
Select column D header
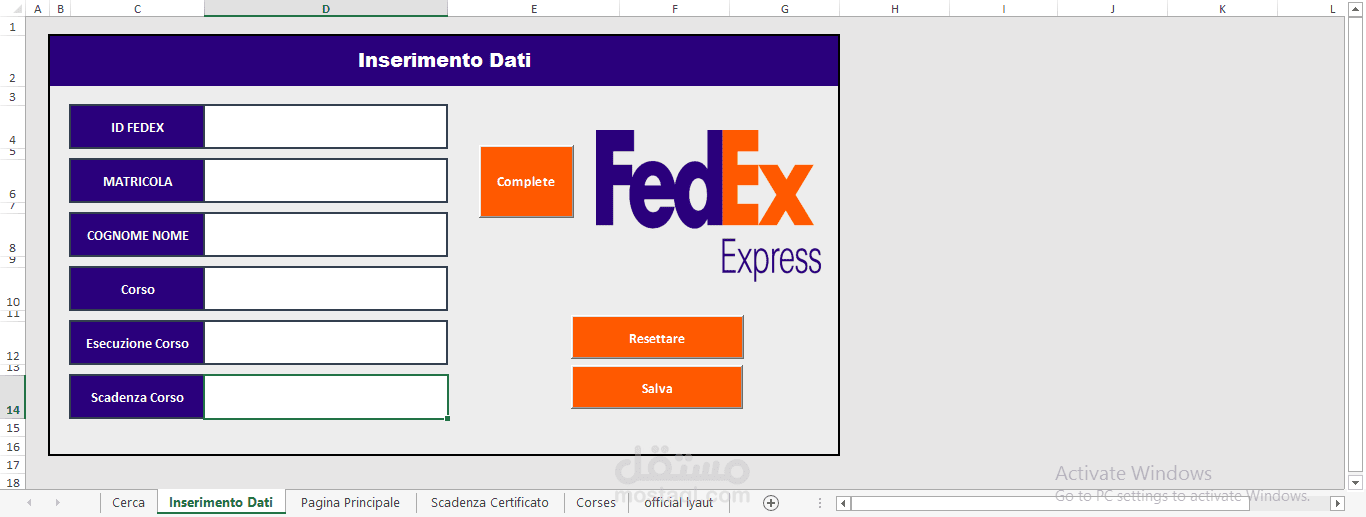click(x=326, y=8)
